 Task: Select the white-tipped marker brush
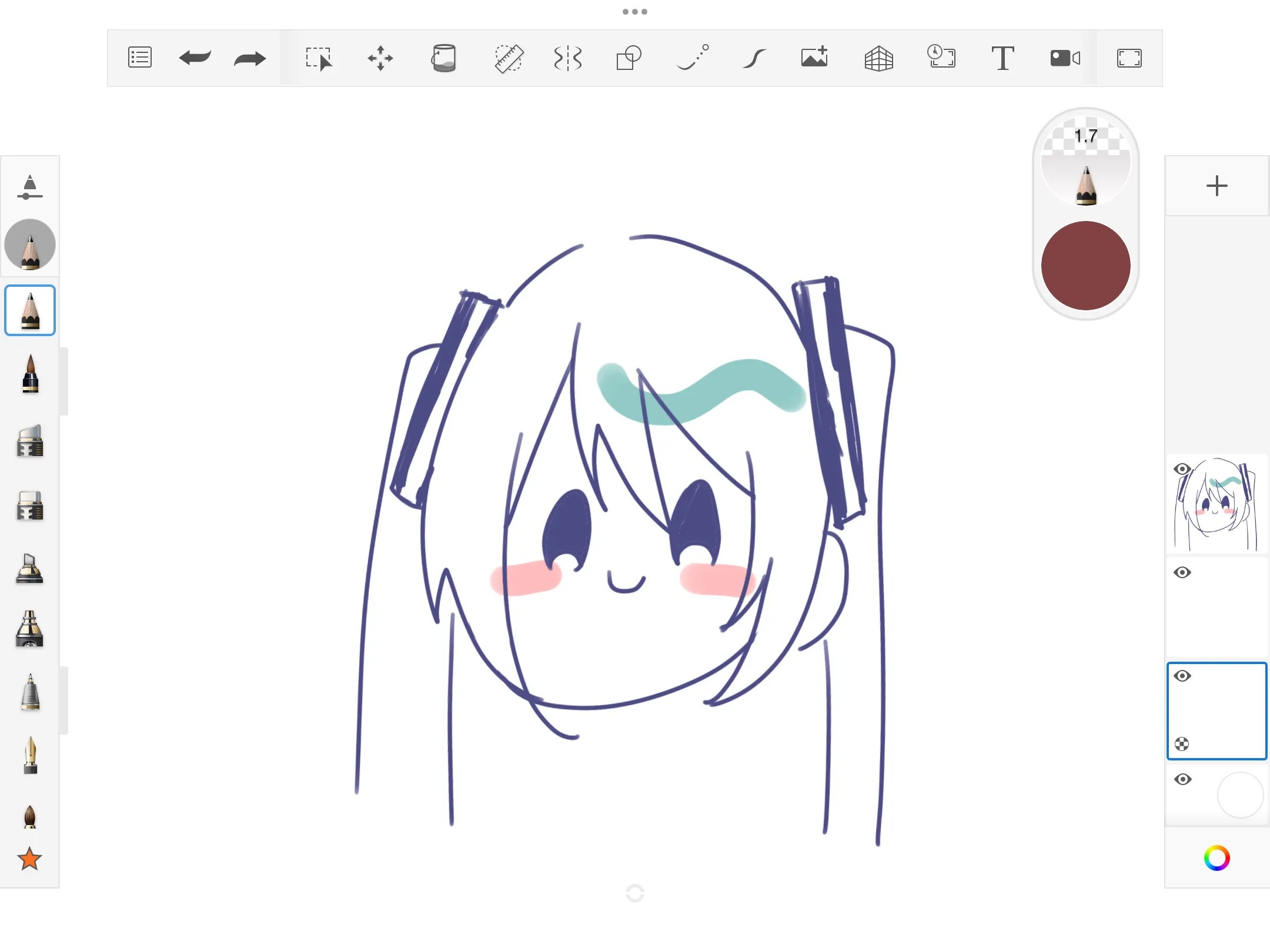[30, 505]
